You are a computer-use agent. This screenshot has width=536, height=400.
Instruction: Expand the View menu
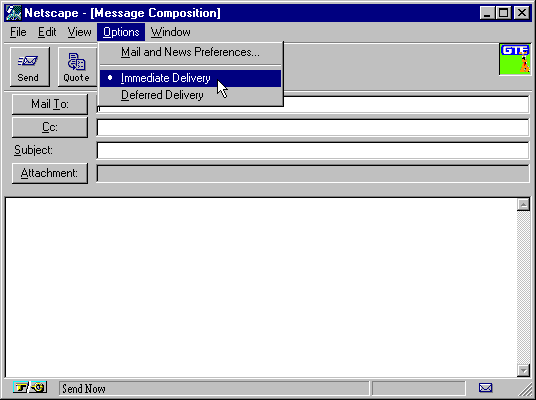[79, 32]
